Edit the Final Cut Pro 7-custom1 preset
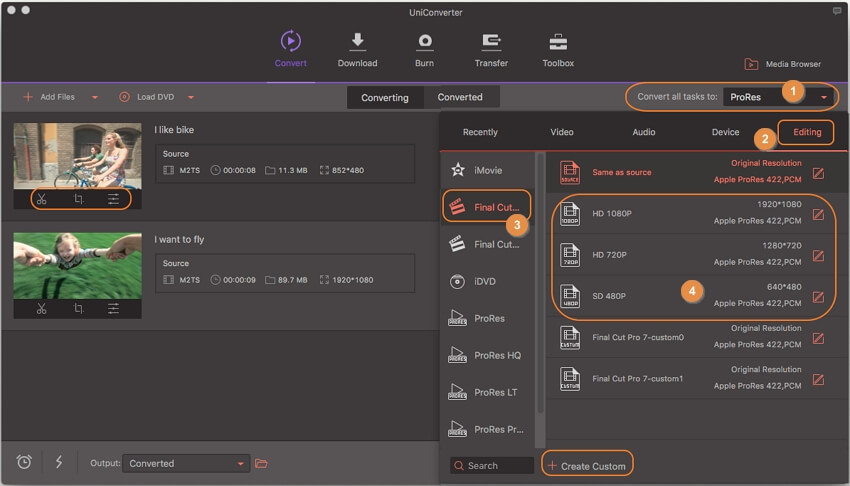850x486 pixels. point(818,379)
